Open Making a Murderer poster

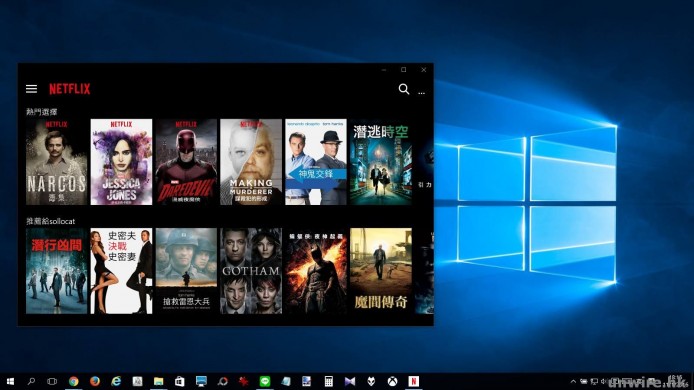click(x=251, y=162)
